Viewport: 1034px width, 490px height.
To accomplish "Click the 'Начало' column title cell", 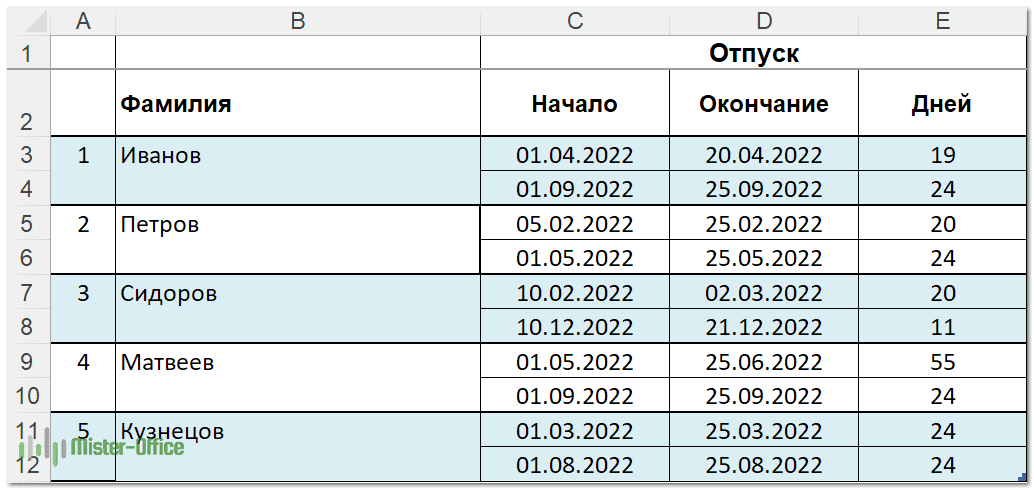I will 574,103.
